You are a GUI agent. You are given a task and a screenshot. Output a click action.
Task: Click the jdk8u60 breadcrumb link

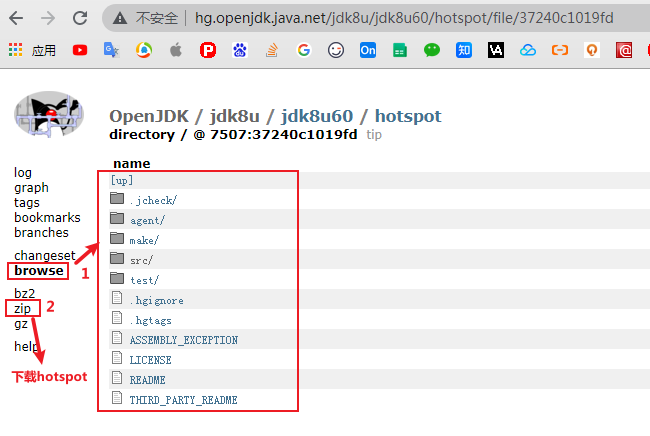click(317, 116)
